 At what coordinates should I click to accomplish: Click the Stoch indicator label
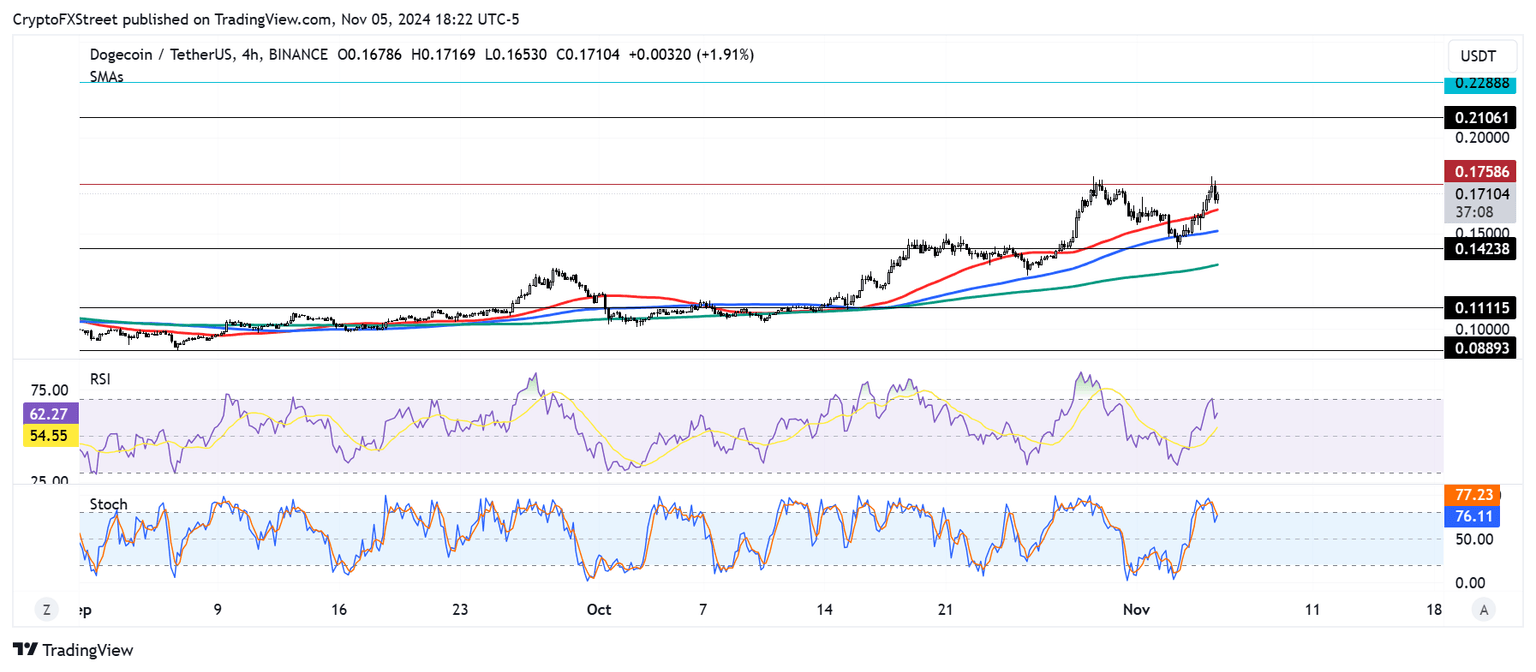[108, 504]
